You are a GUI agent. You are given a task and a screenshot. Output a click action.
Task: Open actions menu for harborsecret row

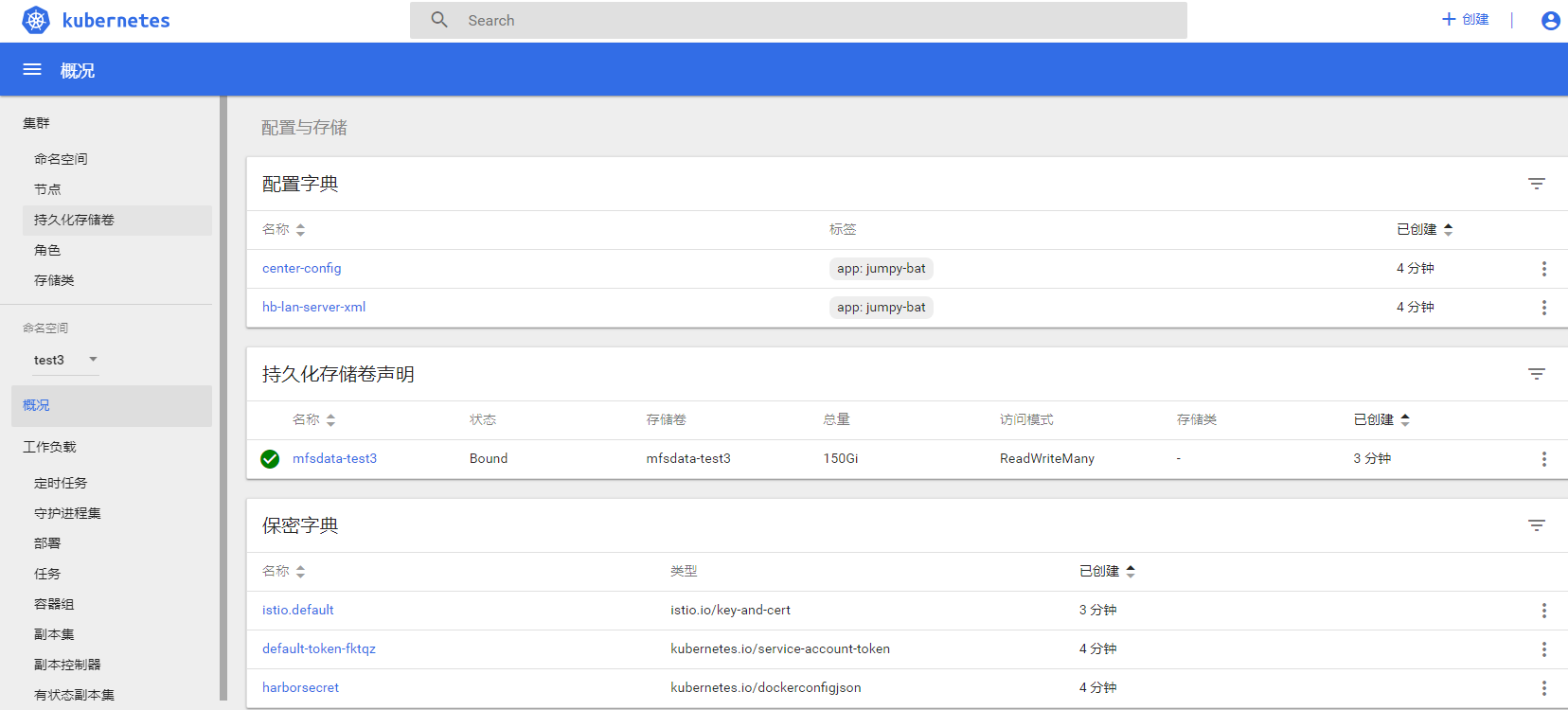tap(1543, 688)
